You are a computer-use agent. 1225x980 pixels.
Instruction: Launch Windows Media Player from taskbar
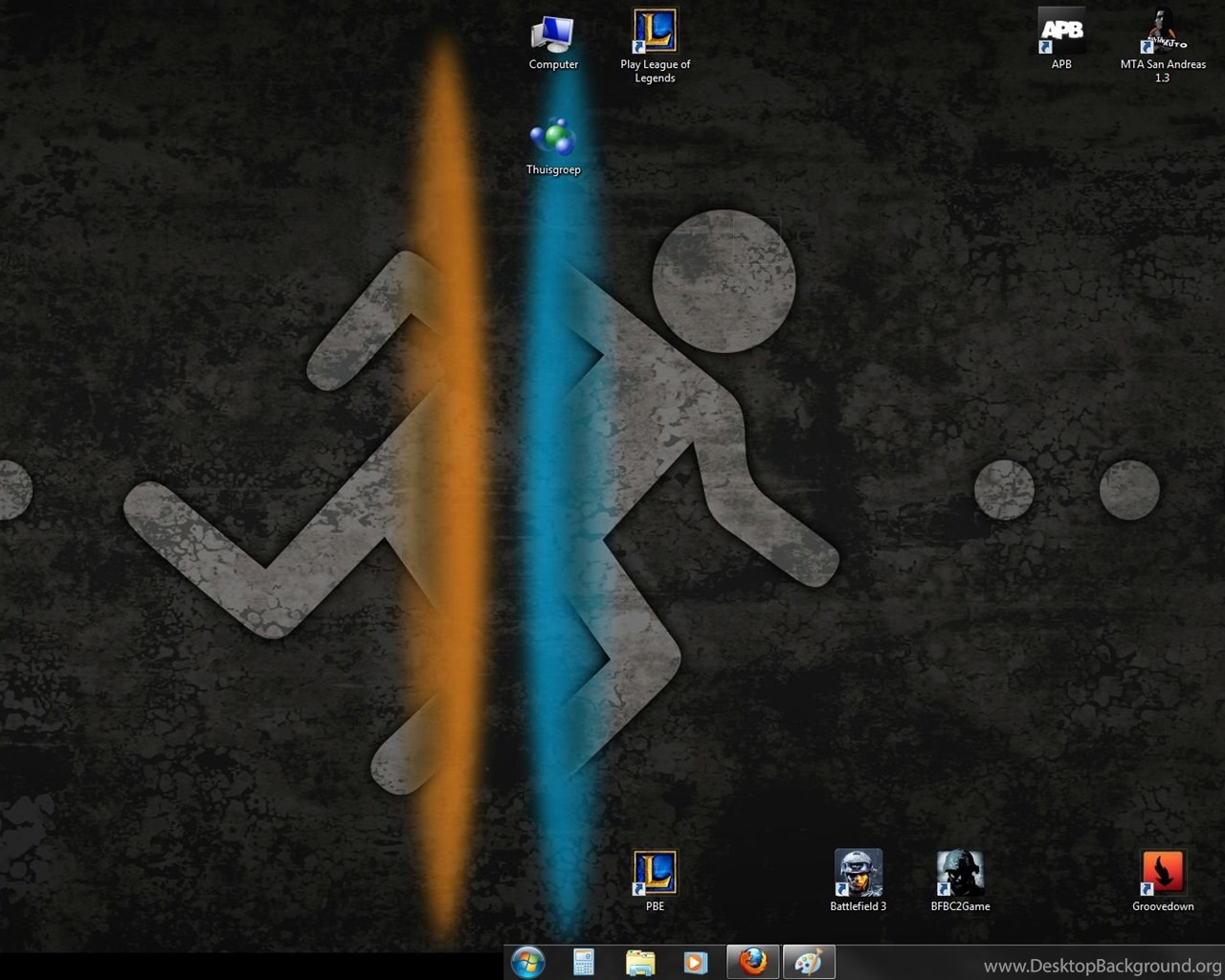[x=696, y=962]
